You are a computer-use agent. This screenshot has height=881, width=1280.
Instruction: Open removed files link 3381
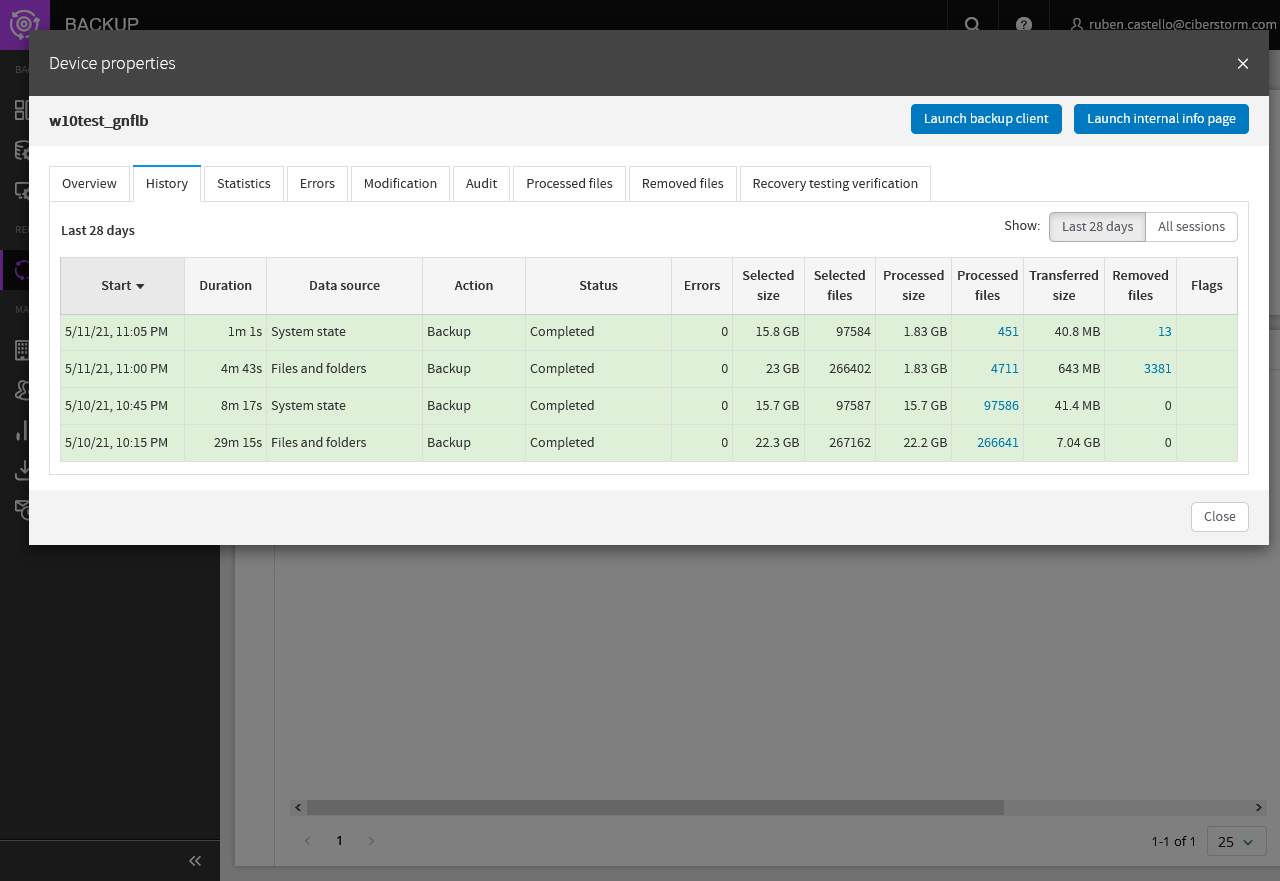pyautogui.click(x=1157, y=369)
